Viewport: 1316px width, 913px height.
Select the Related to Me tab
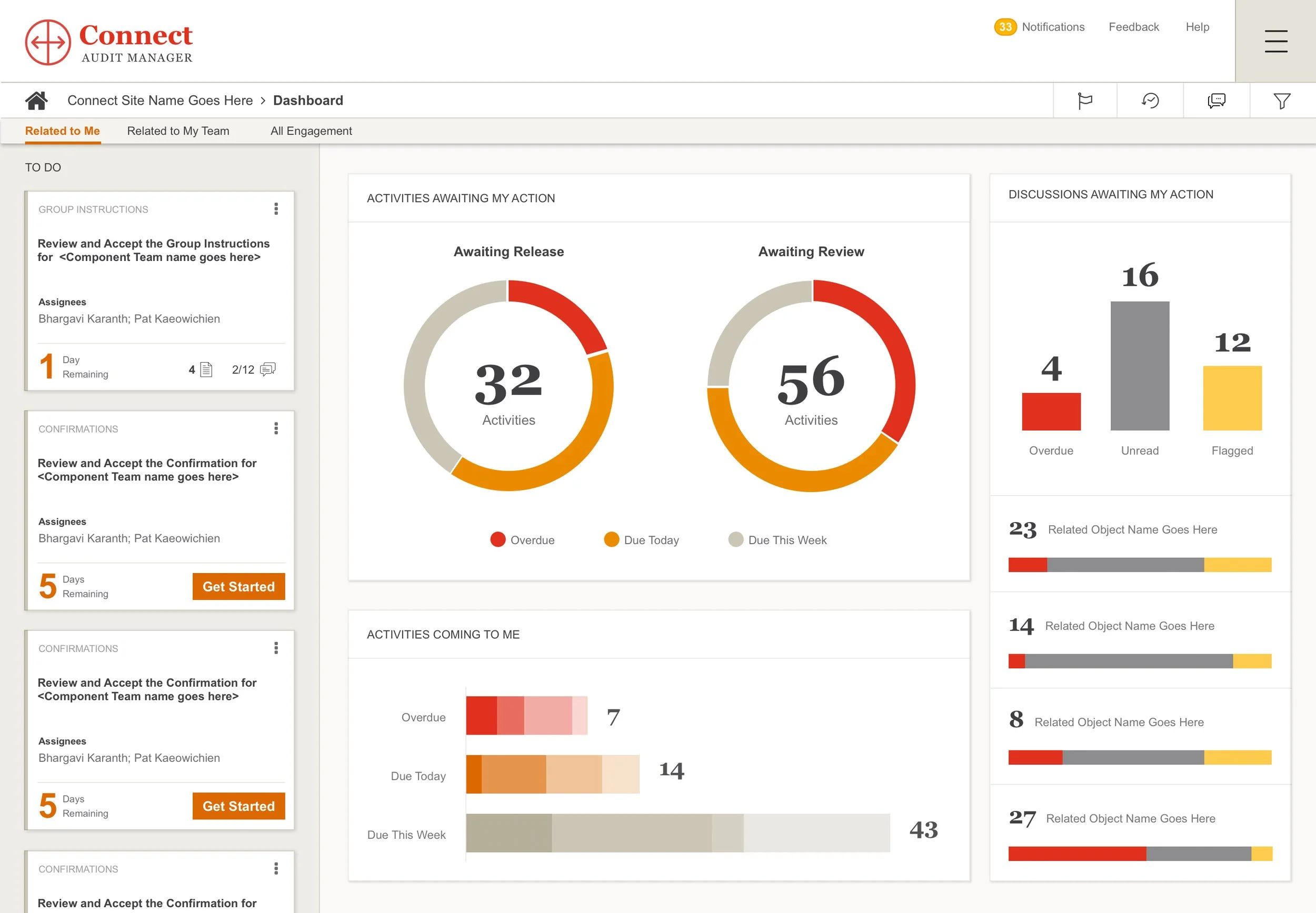(62, 131)
